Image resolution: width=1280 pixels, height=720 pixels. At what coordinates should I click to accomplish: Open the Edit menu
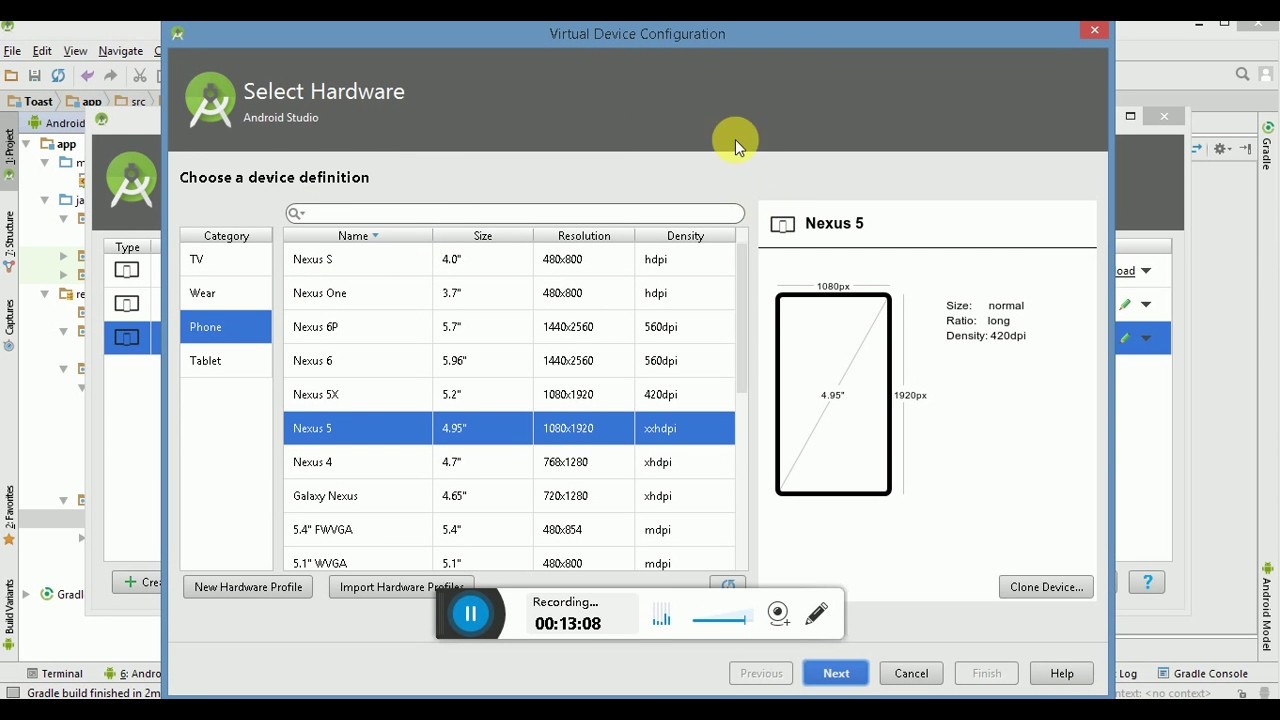pyautogui.click(x=42, y=51)
